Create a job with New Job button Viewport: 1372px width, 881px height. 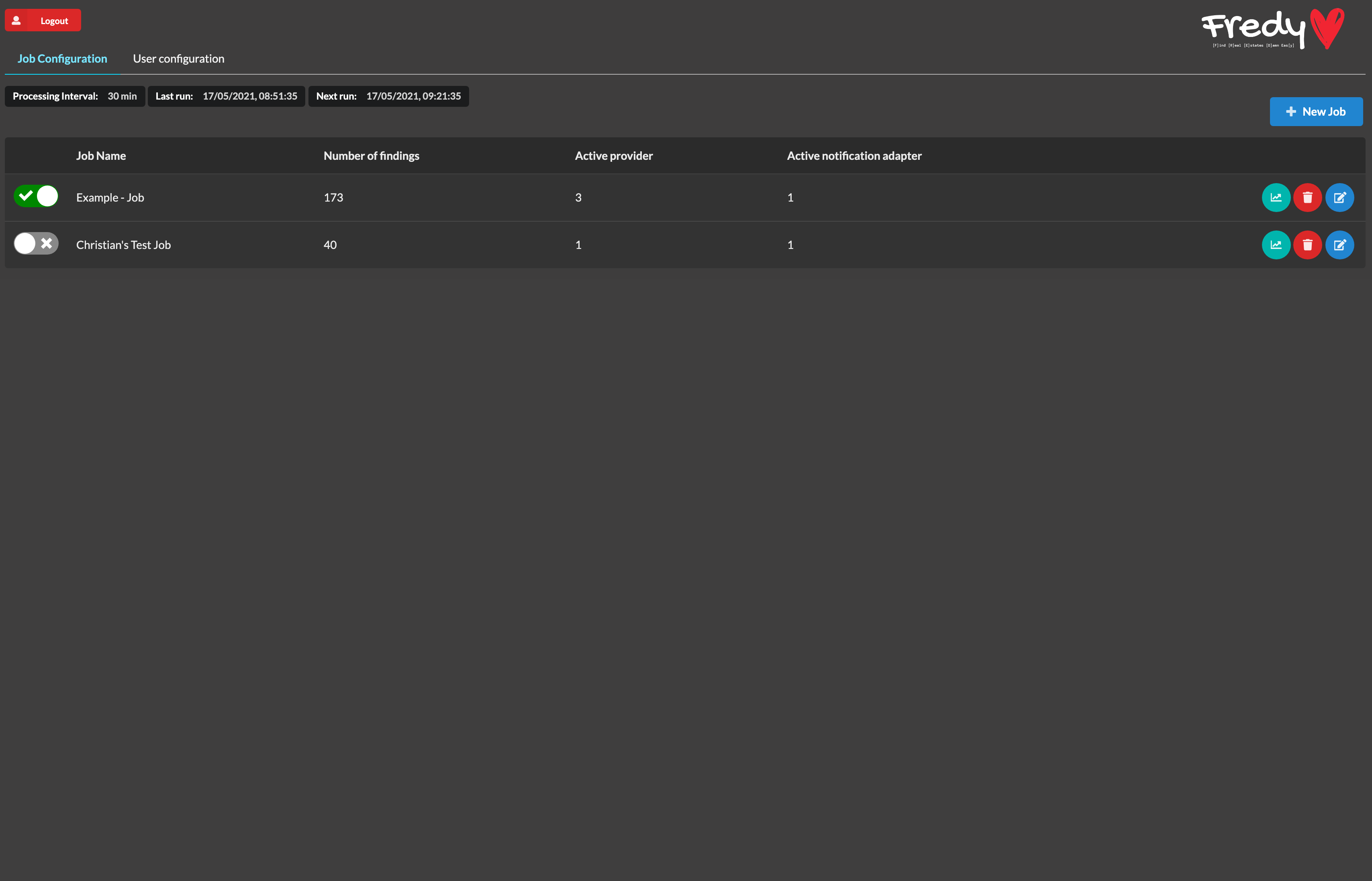pos(1316,112)
